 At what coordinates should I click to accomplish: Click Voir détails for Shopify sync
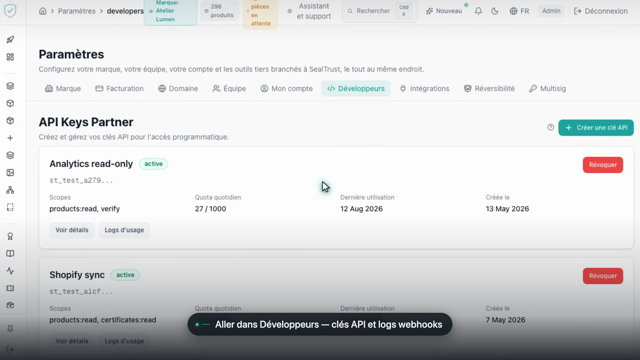[72, 341]
